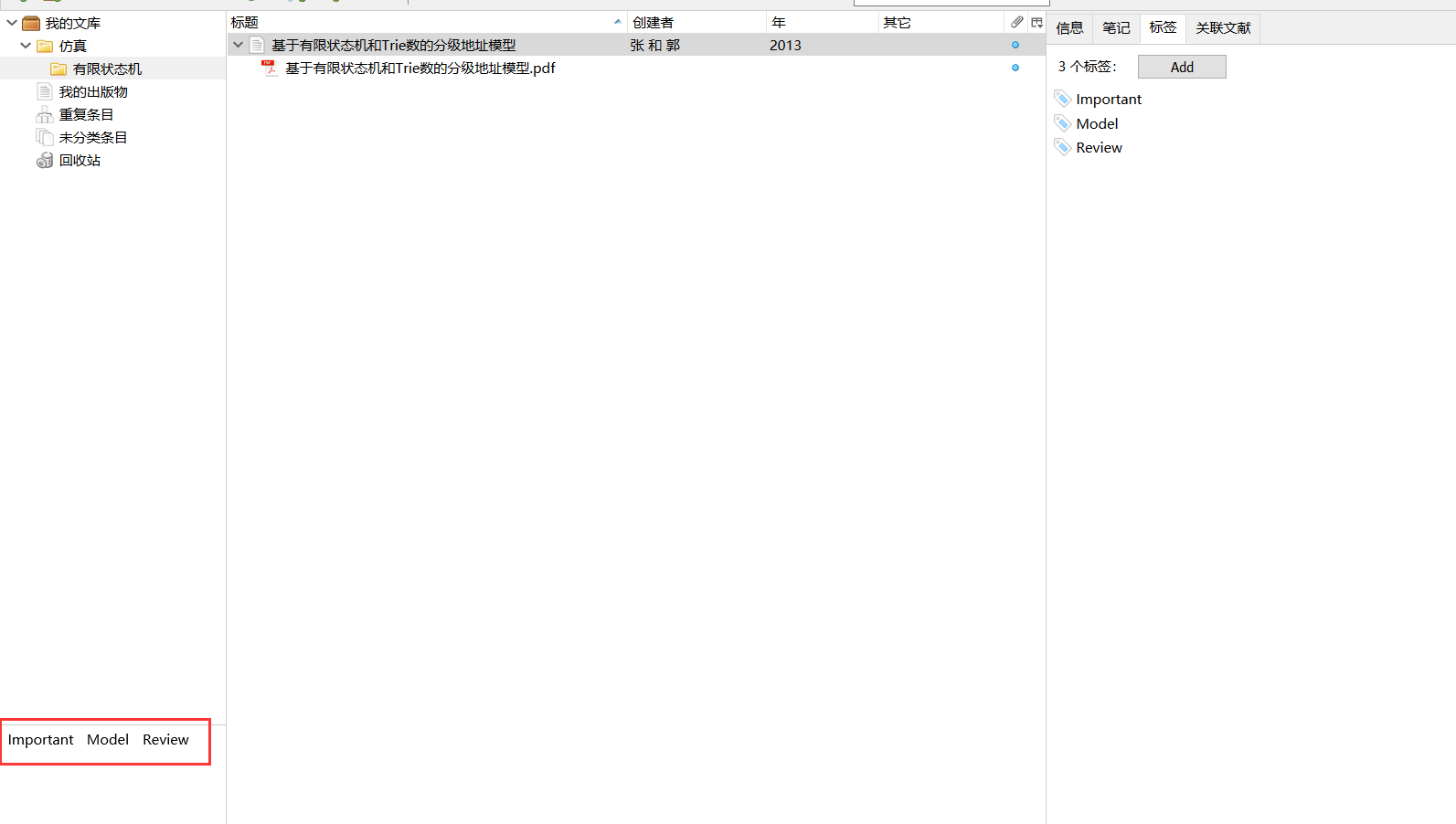Click the 我的出版物 document icon
The height and width of the screenshot is (824, 1456).
44,91
